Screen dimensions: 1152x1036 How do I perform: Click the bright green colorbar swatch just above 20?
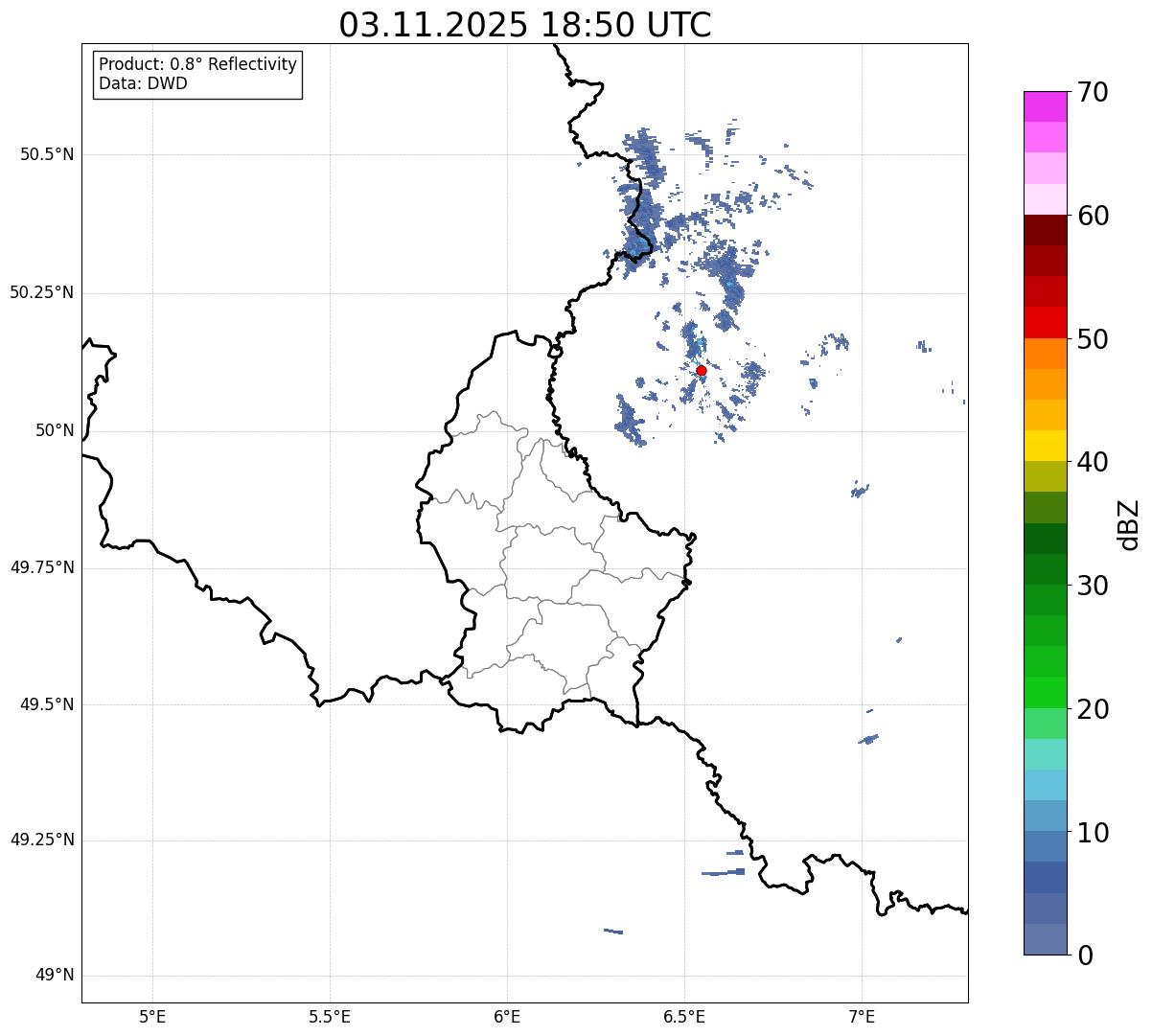(x=1046, y=692)
